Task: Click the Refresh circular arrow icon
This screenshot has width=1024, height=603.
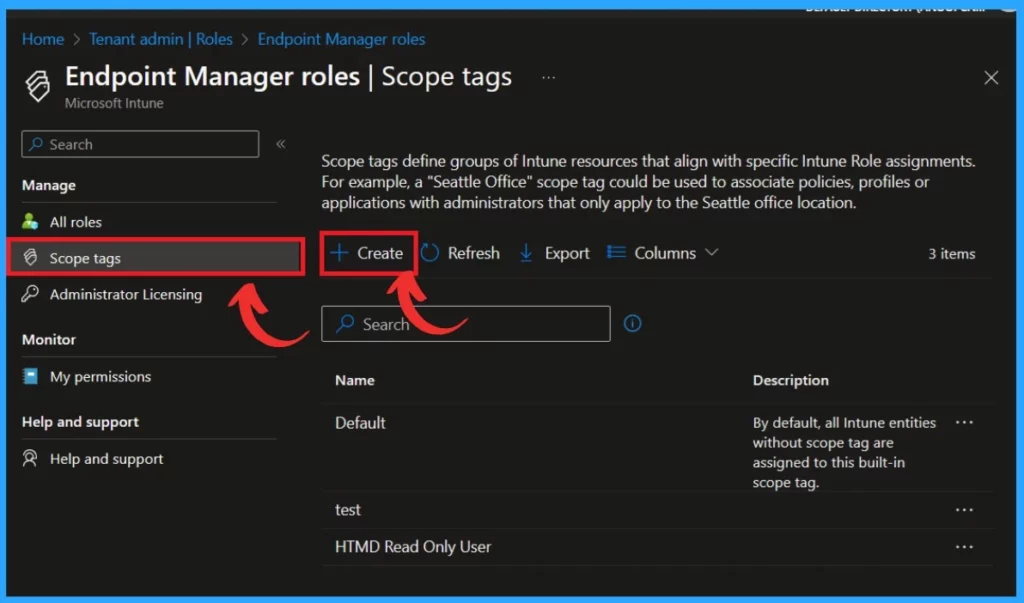Action: click(x=430, y=253)
